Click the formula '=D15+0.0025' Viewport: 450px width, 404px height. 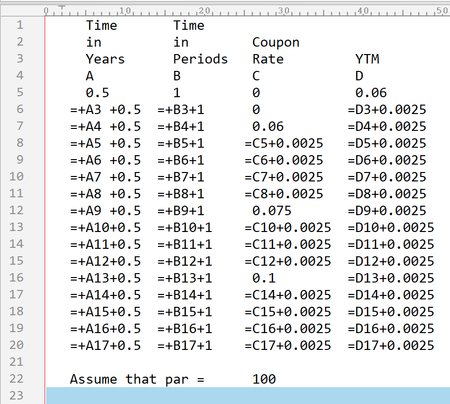(x=391, y=312)
